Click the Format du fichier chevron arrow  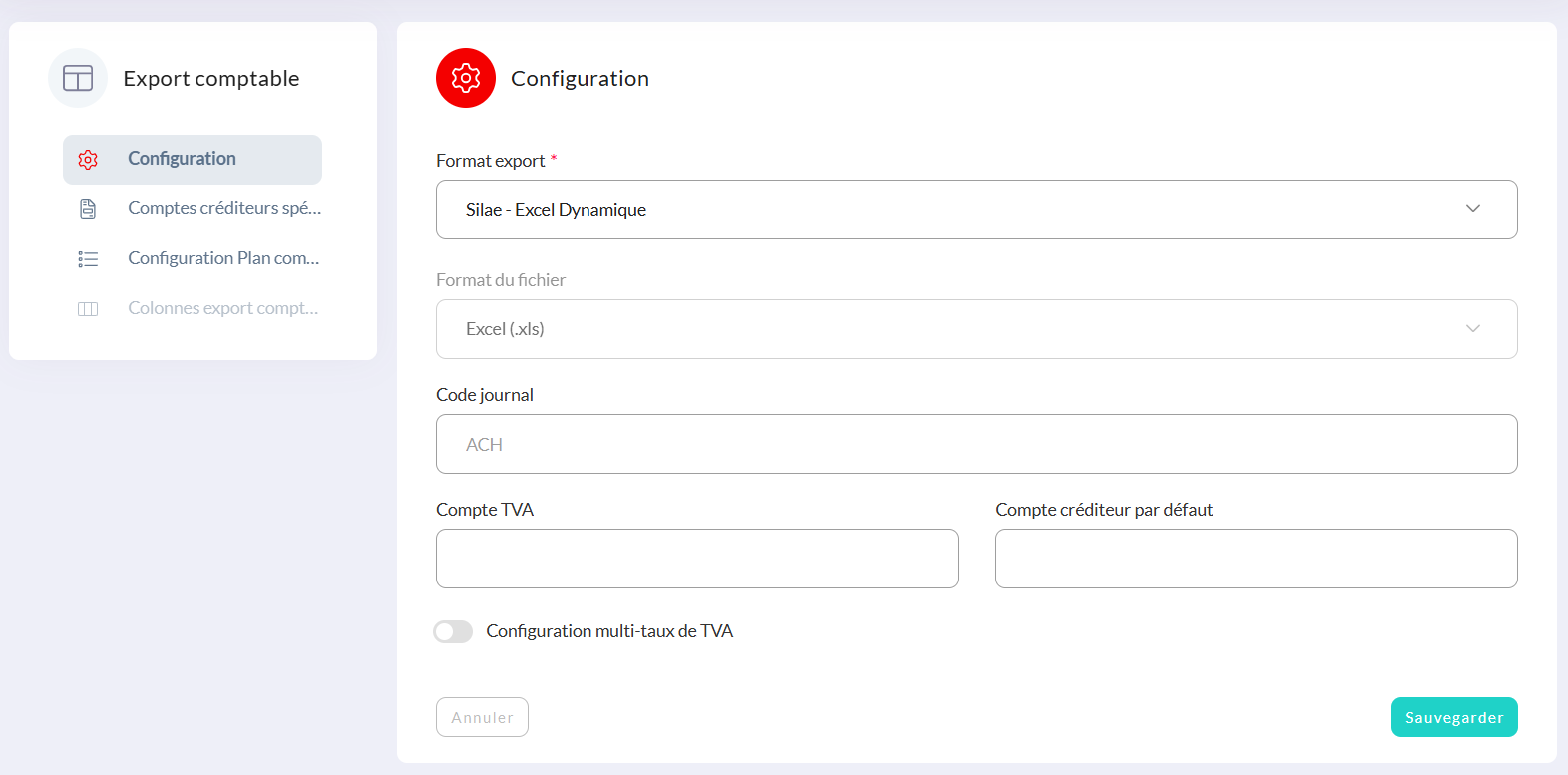(1472, 329)
